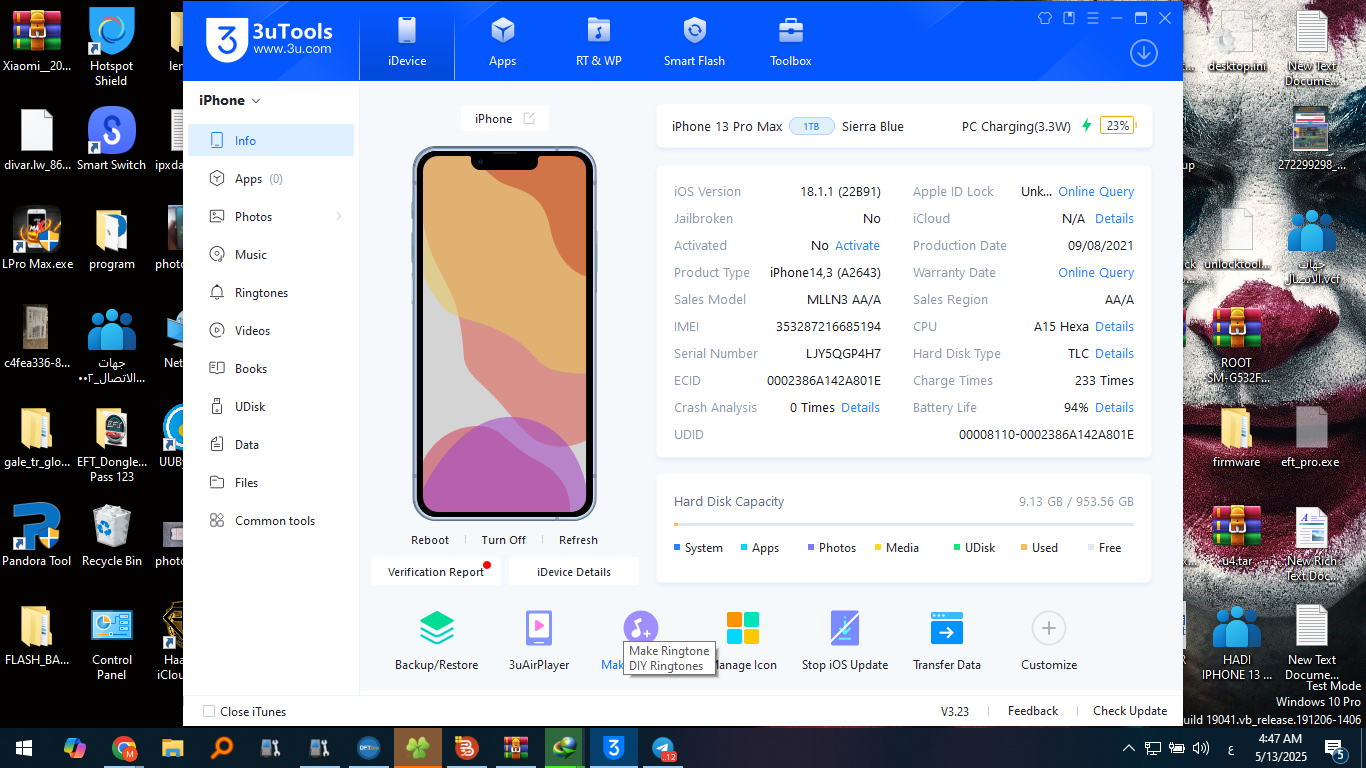The height and width of the screenshot is (768, 1366).
Task: Click the Battery Life Details link
Action: (1114, 407)
